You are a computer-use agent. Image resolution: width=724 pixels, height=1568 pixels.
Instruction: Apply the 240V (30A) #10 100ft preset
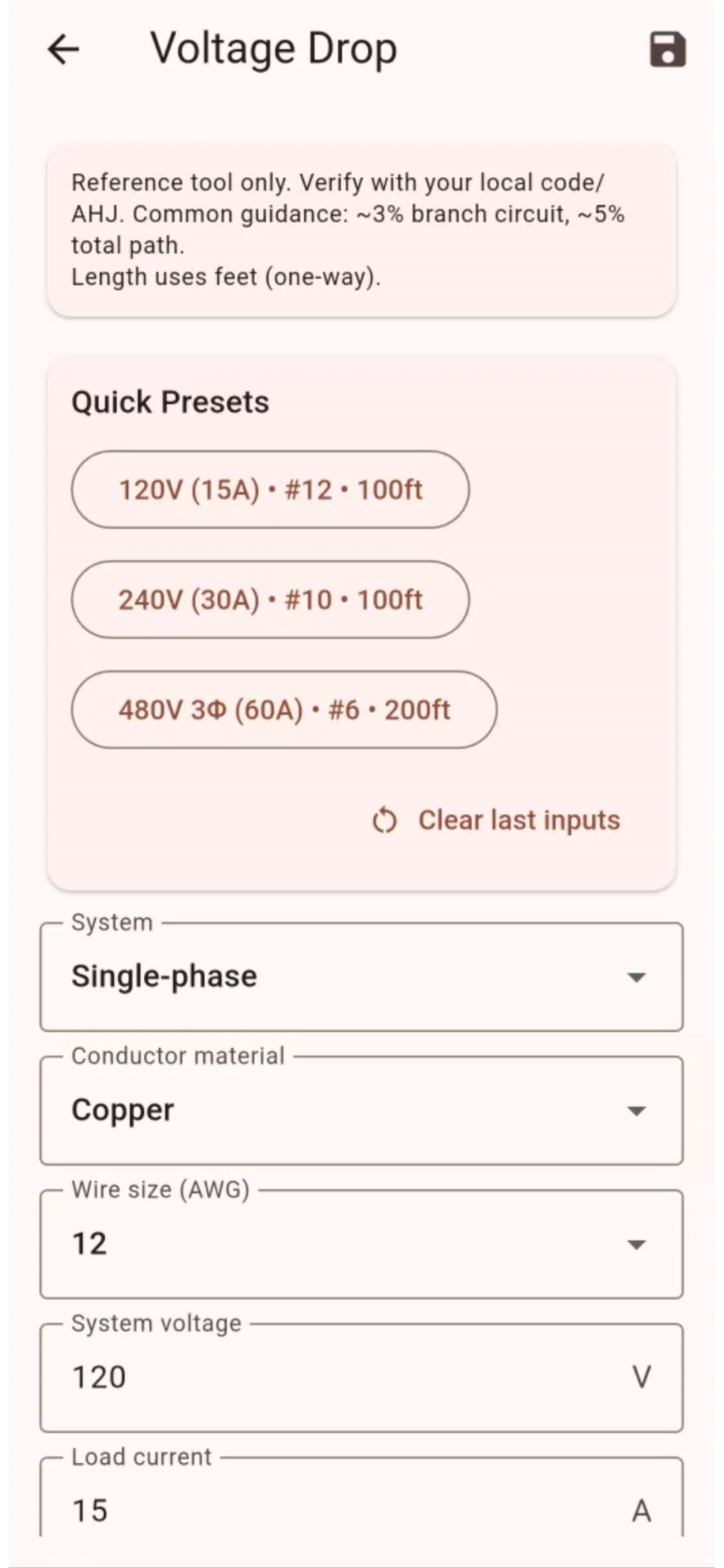click(270, 599)
